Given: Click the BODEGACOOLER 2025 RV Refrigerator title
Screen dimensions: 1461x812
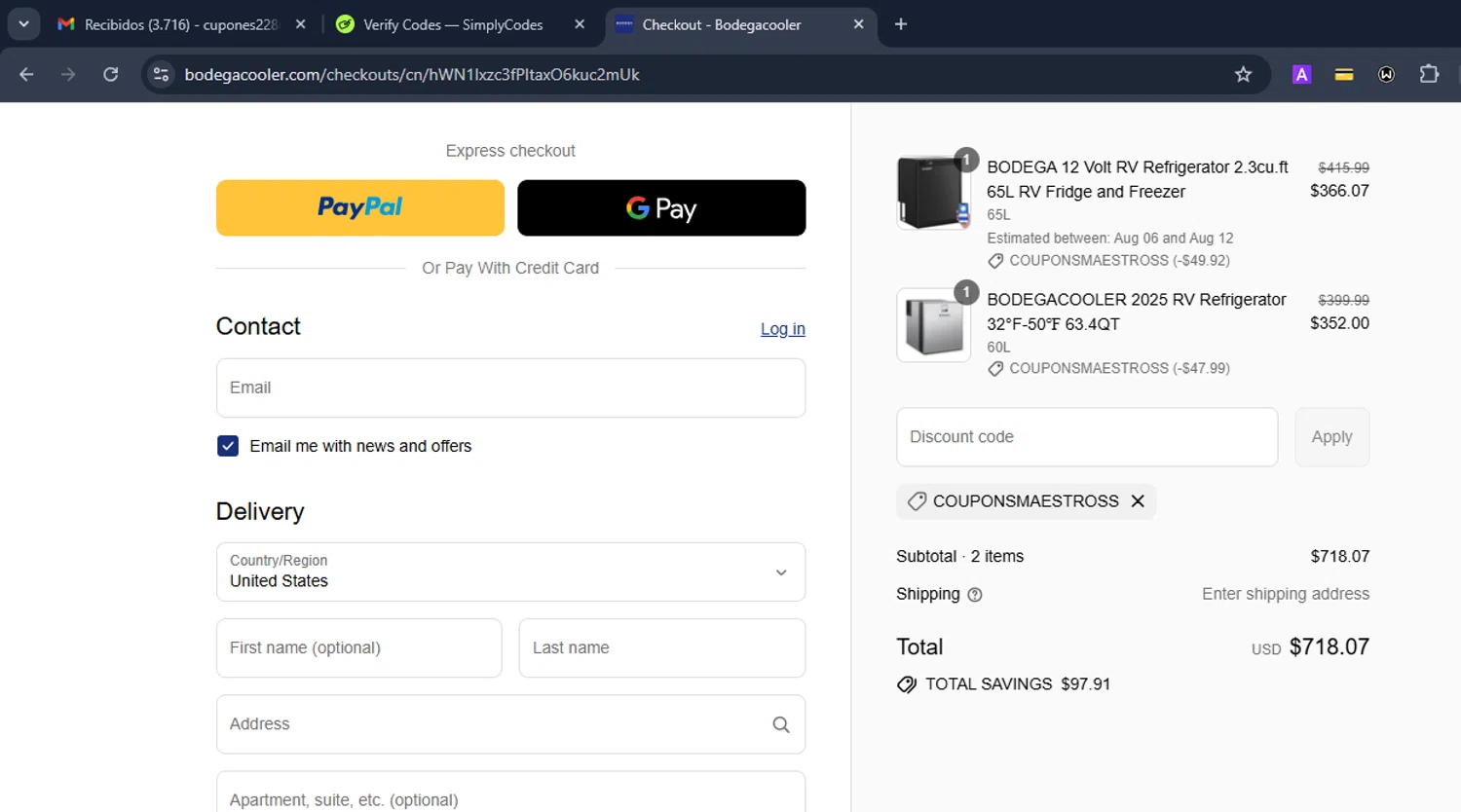Looking at the screenshot, I should coord(1137,312).
